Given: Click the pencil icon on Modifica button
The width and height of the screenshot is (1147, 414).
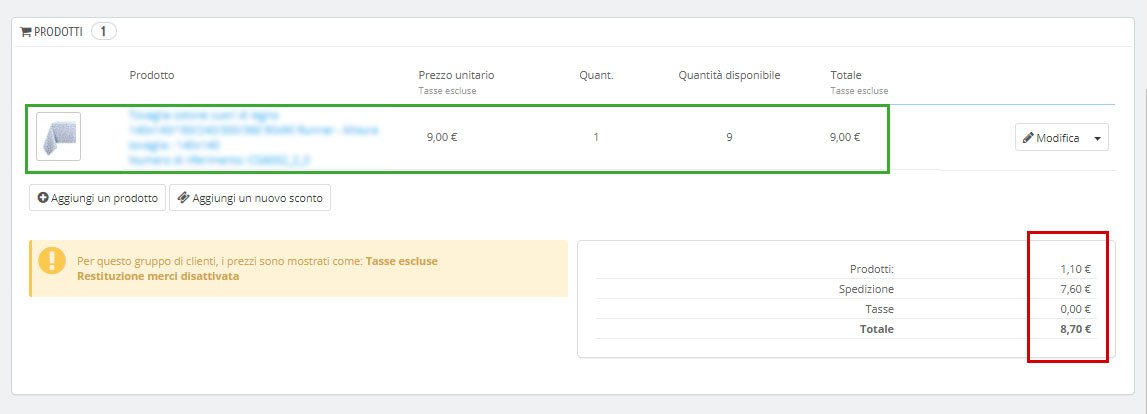Looking at the screenshot, I should 1028,138.
